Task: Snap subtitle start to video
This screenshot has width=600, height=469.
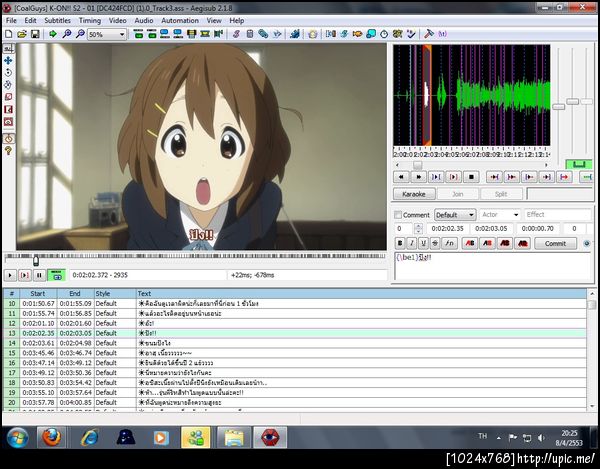Action: 165,34
